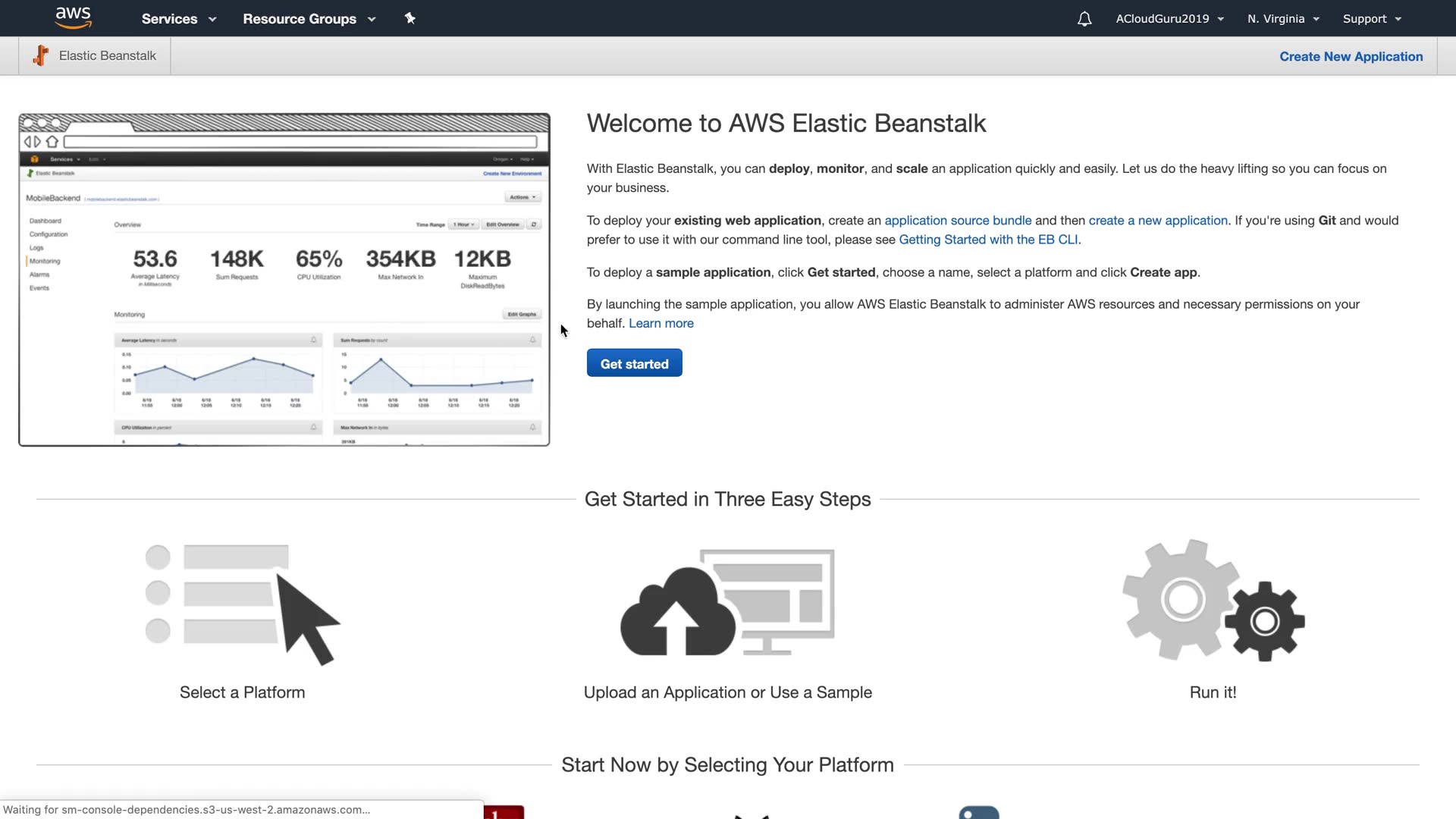Click the Select a Platform cursor illustration
1456x819 pixels.
(243, 604)
